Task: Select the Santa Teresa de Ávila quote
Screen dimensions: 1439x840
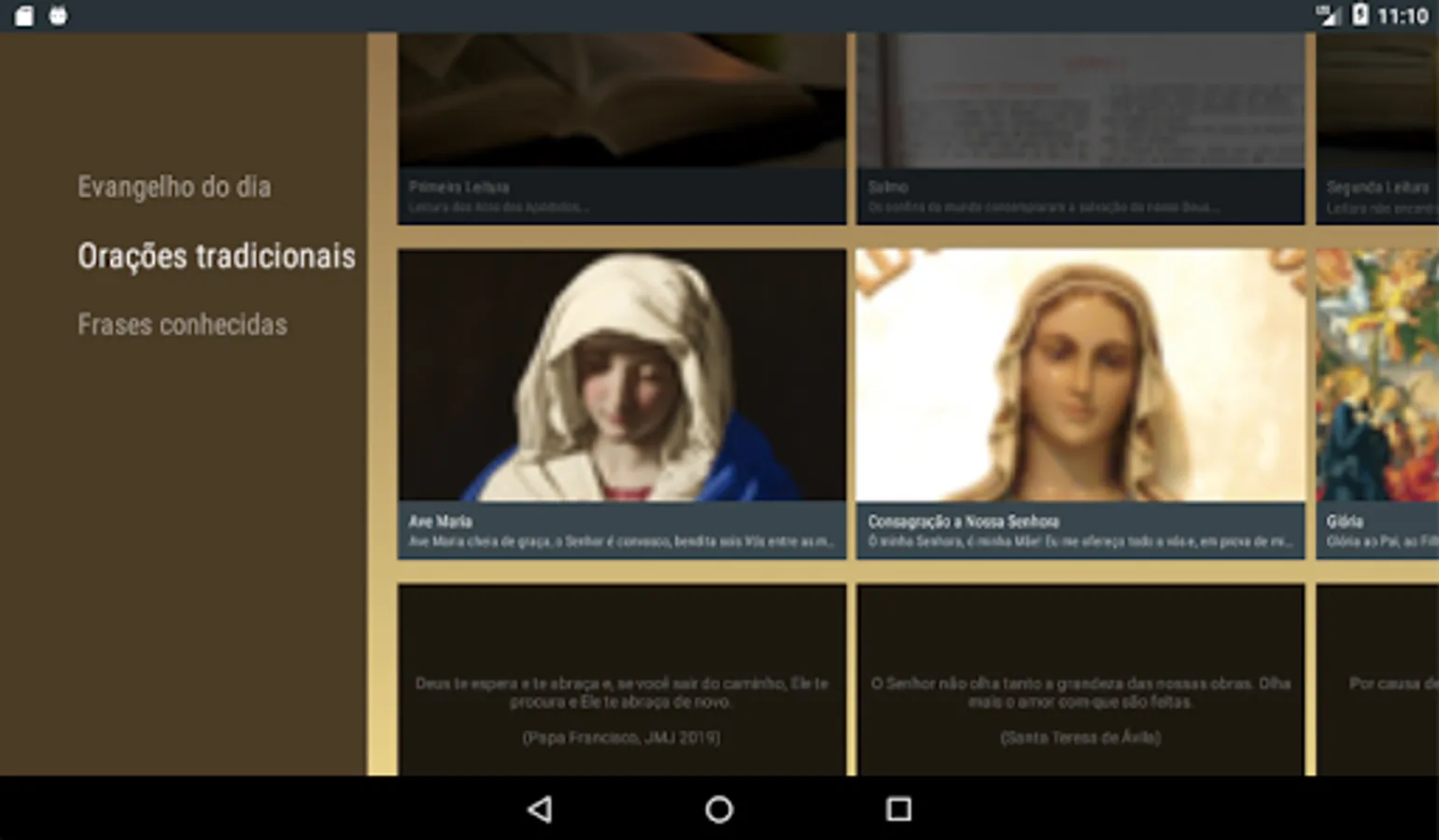Action: (x=1080, y=679)
